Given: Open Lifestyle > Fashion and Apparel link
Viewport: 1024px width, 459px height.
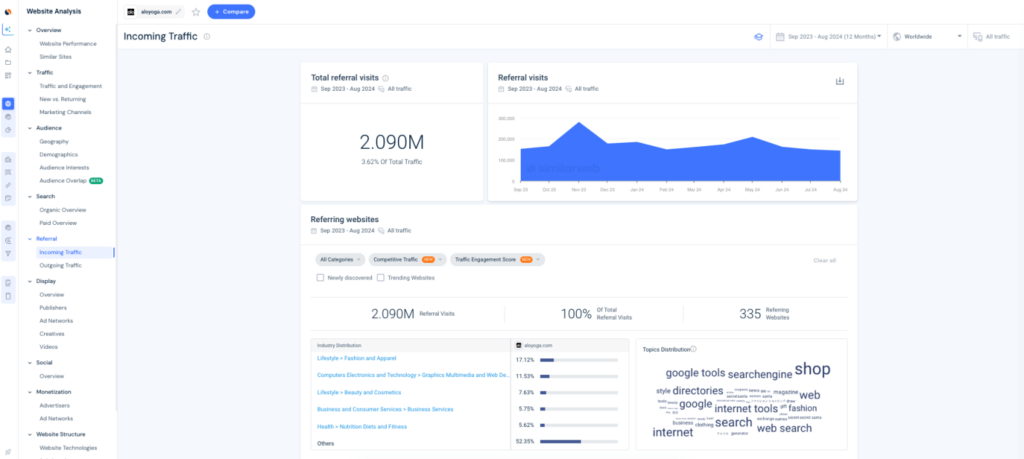Looking at the screenshot, I should (x=358, y=358).
